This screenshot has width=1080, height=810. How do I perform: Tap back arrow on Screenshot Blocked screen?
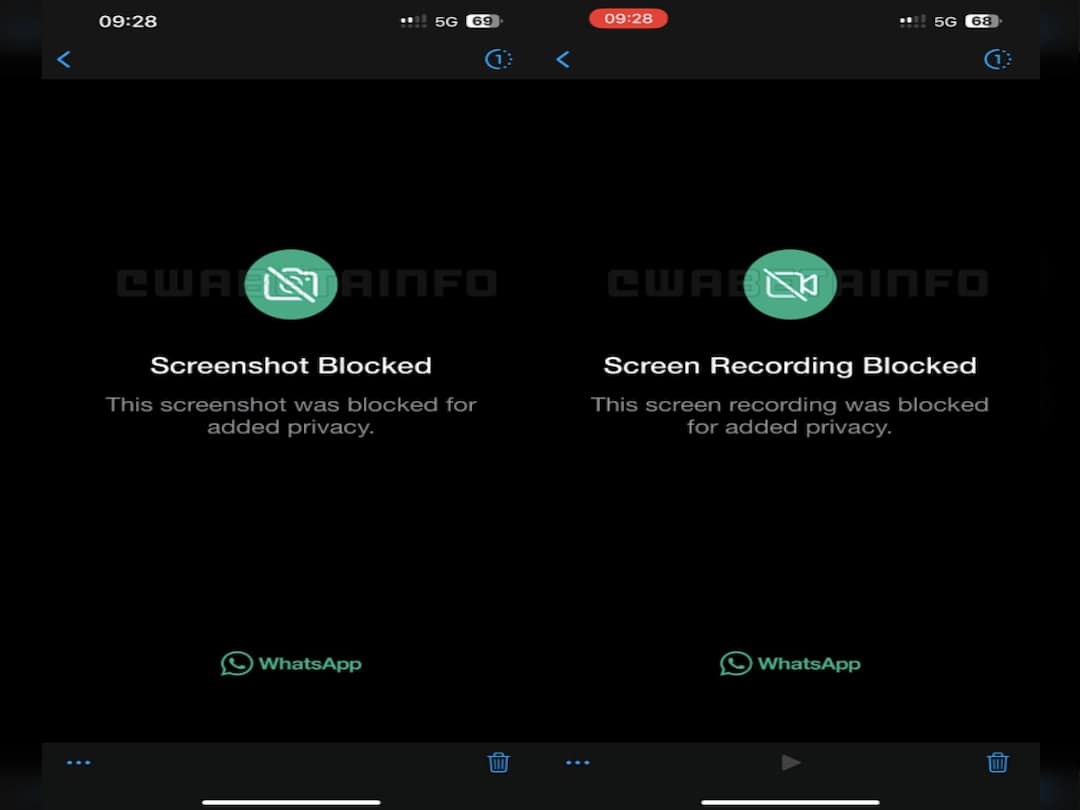click(64, 60)
